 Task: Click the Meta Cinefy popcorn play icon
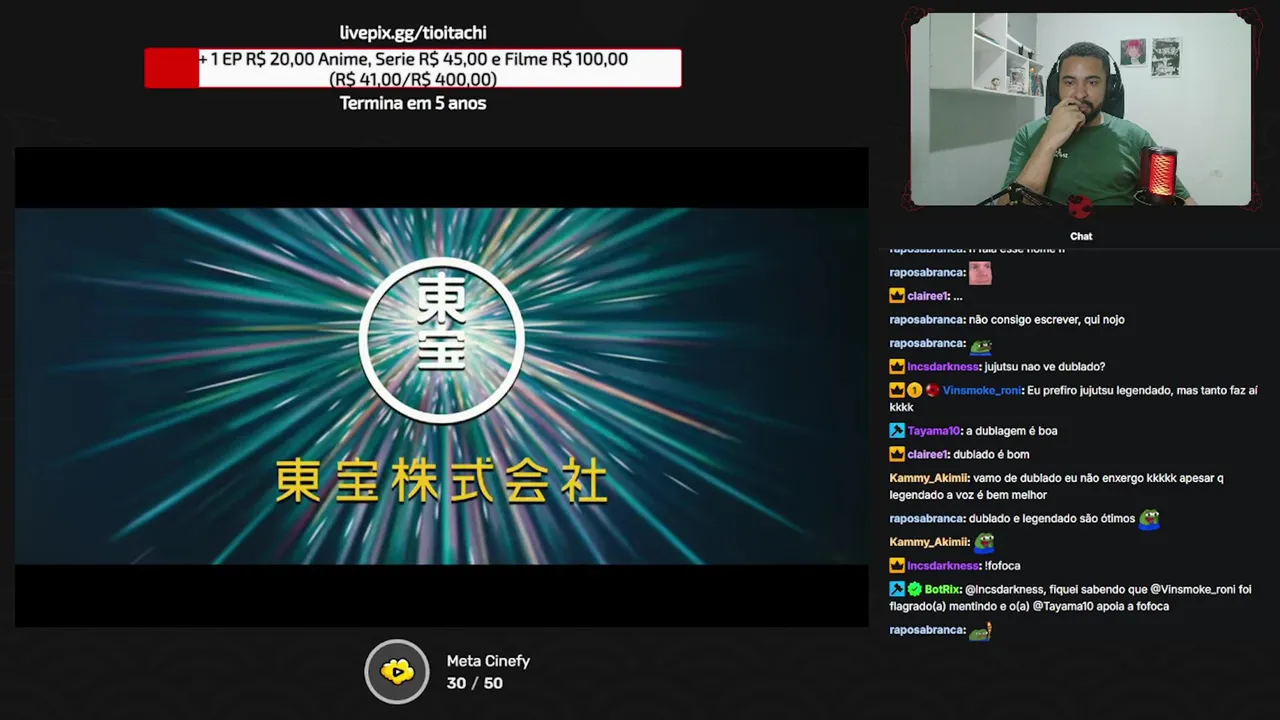[x=397, y=671]
